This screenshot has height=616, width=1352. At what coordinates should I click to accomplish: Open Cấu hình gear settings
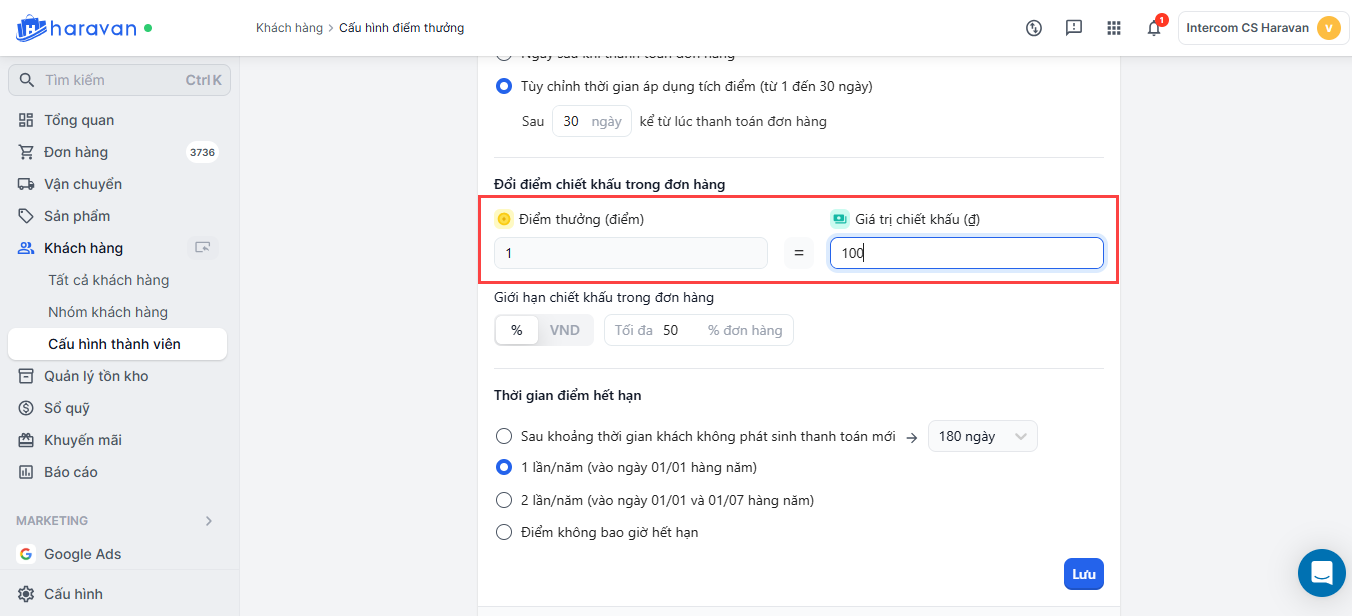[73, 594]
